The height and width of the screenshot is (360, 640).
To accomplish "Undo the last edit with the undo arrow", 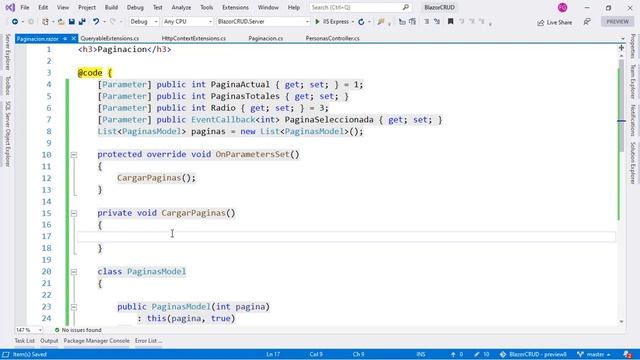I will (x=96, y=22).
